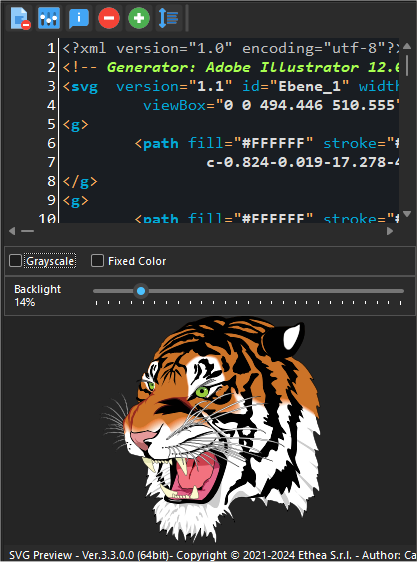This screenshot has height=562, width=417.
Task: Click the editor vertical scrollbar up arrow
Action: coord(407,46)
